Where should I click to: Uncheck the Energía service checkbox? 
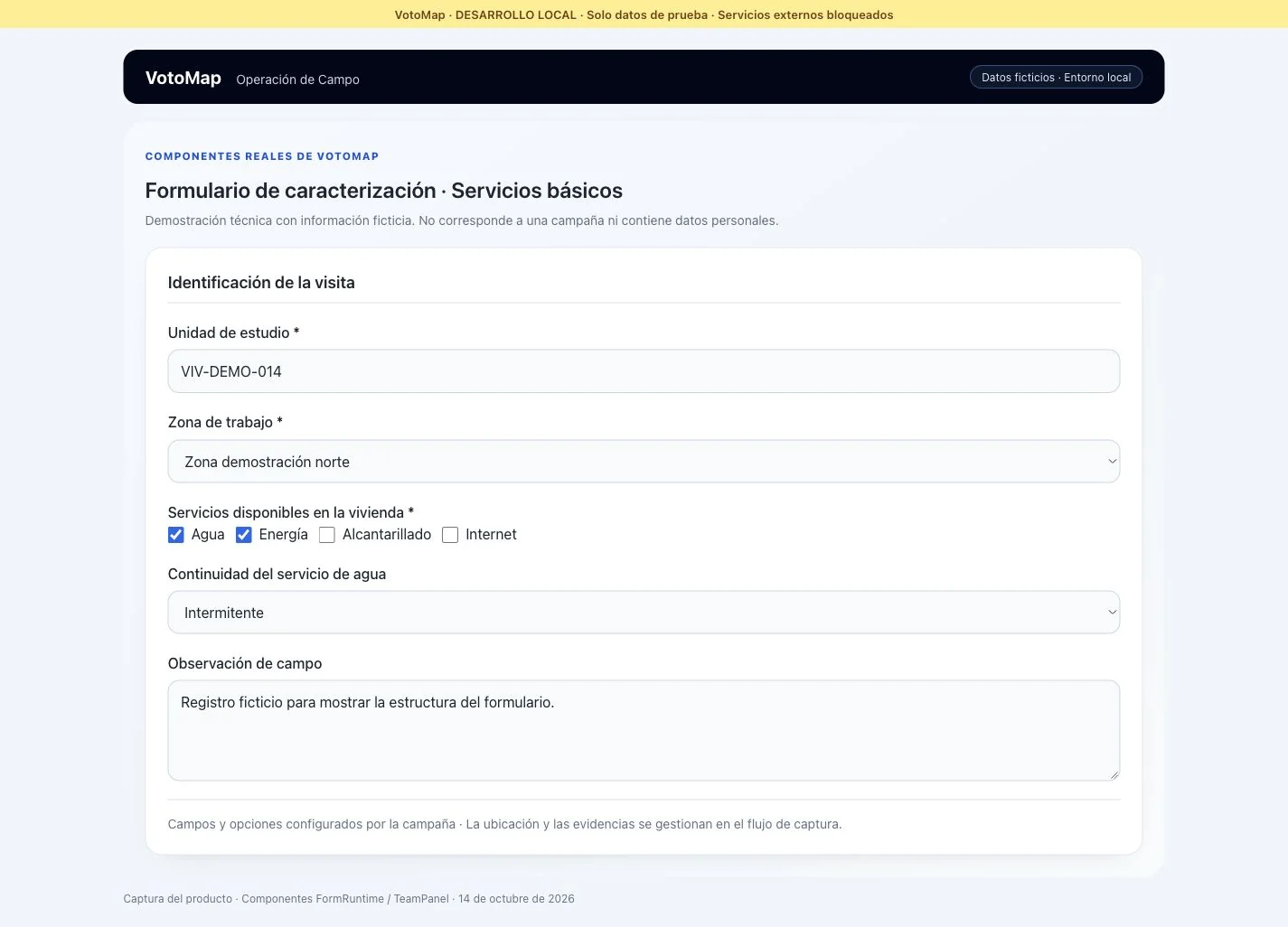tap(244, 535)
